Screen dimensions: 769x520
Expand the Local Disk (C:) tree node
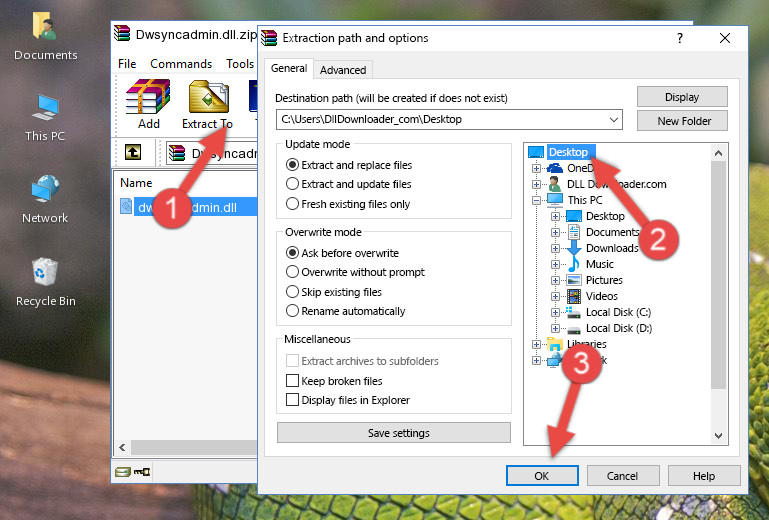[x=555, y=312]
